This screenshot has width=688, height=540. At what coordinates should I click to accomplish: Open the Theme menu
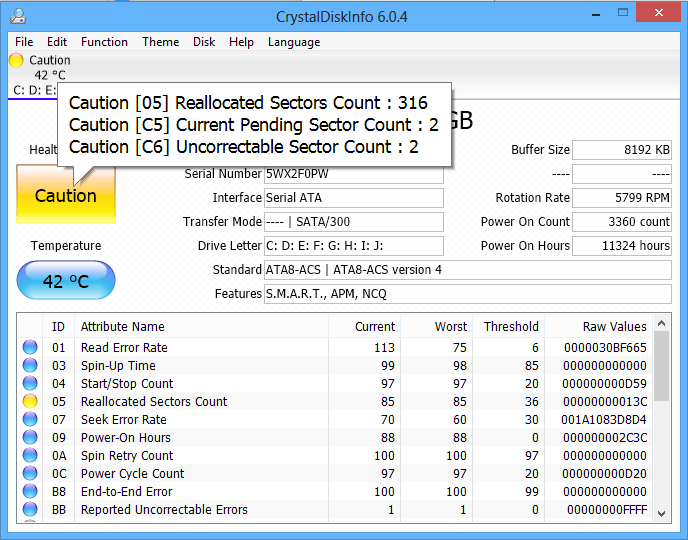coord(160,42)
